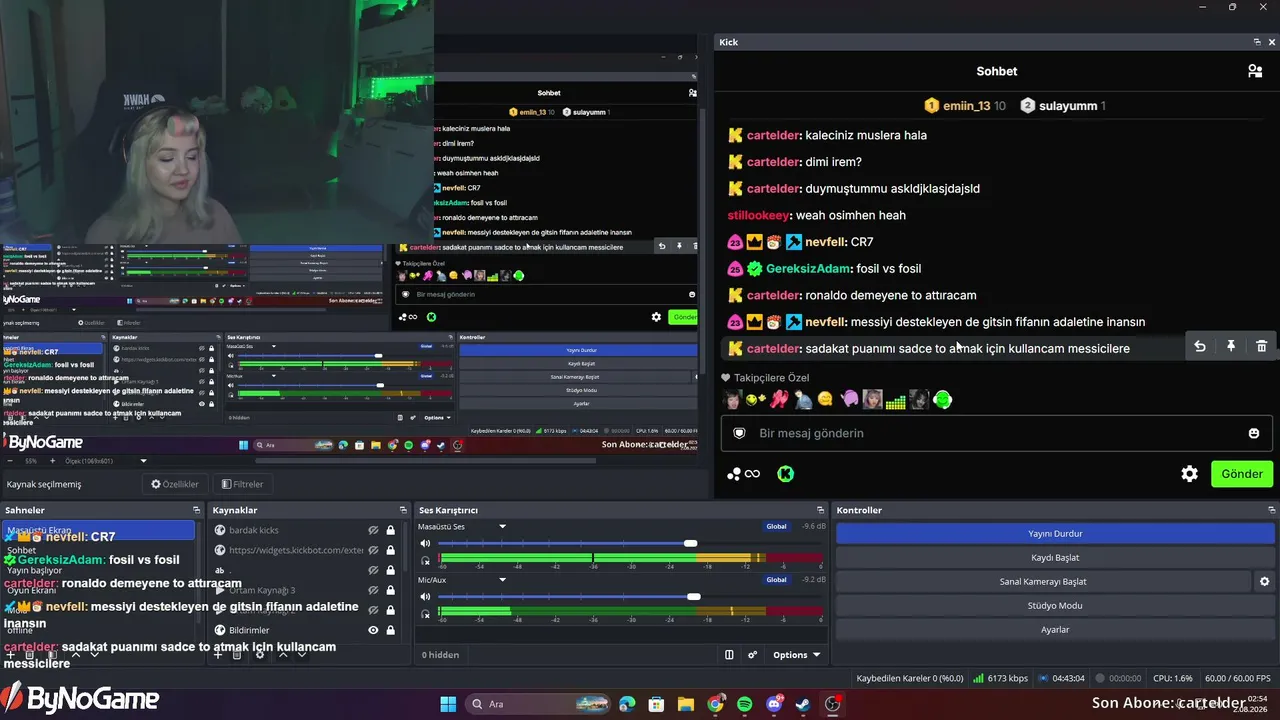The image size is (1280, 720).
Task: Float the Kick dock panel
Action: click(1257, 42)
